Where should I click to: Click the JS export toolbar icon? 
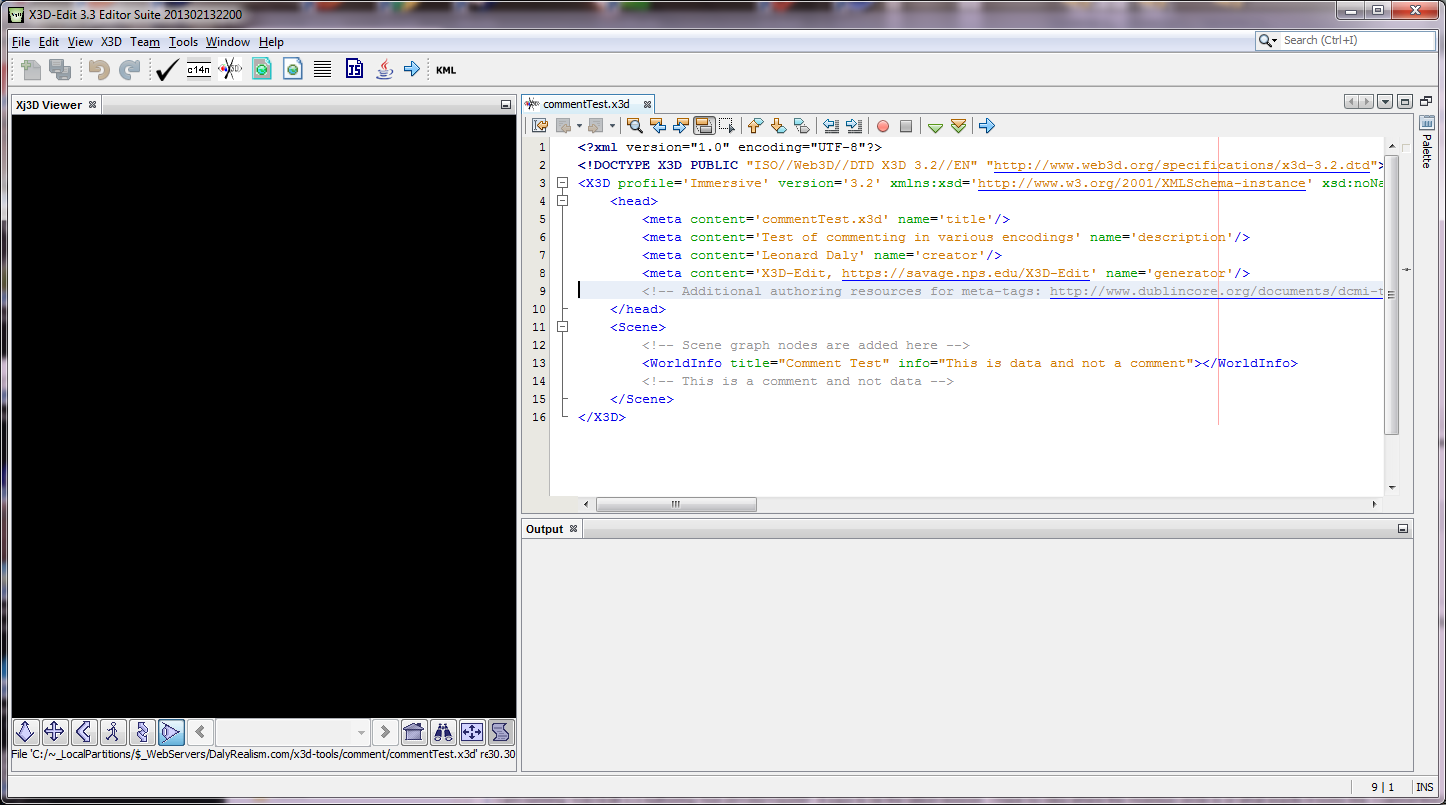[354, 70]
